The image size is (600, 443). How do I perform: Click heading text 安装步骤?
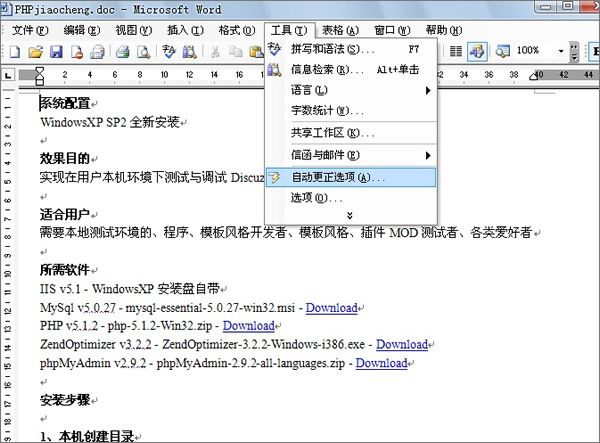click(65, 400)
